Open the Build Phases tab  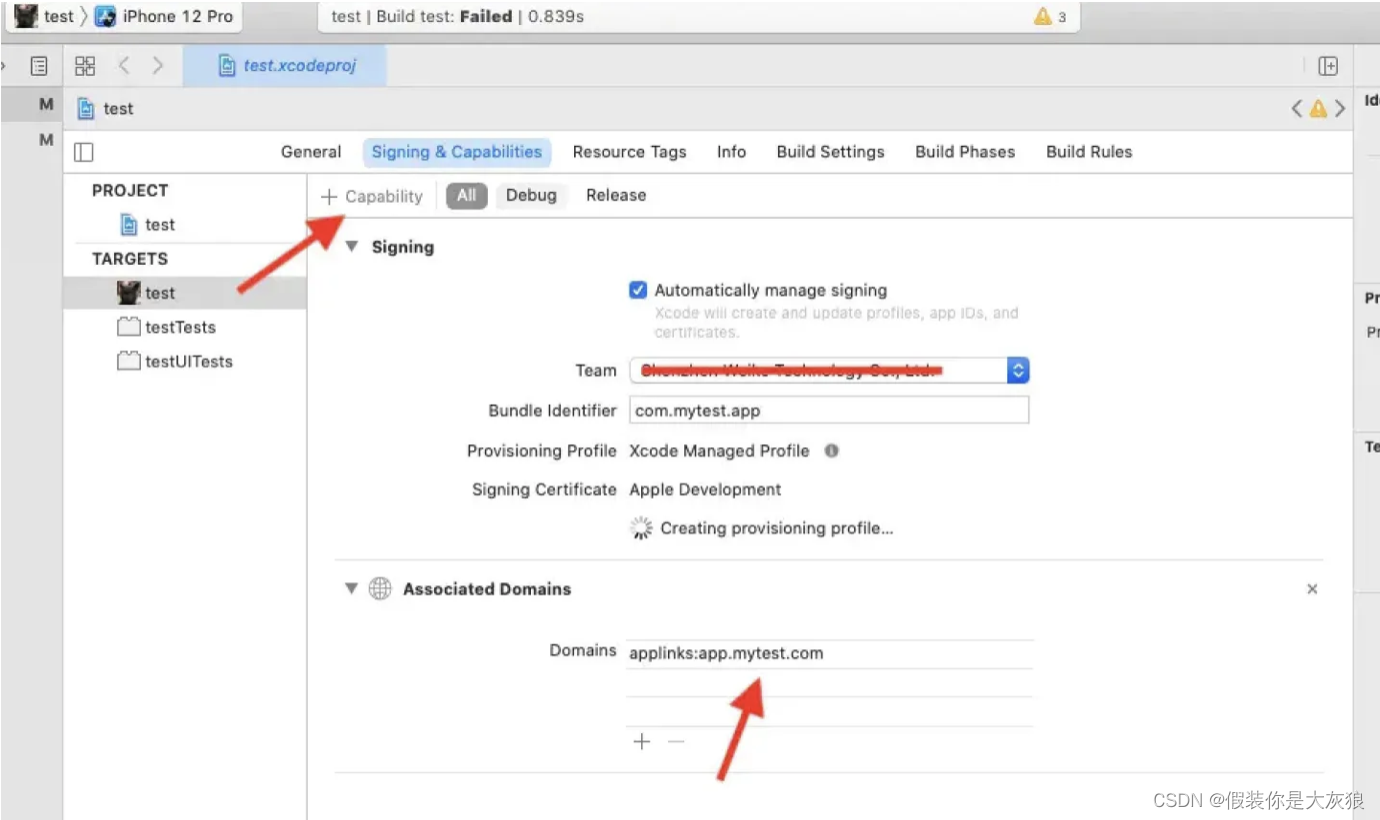[x=965, y=152]
